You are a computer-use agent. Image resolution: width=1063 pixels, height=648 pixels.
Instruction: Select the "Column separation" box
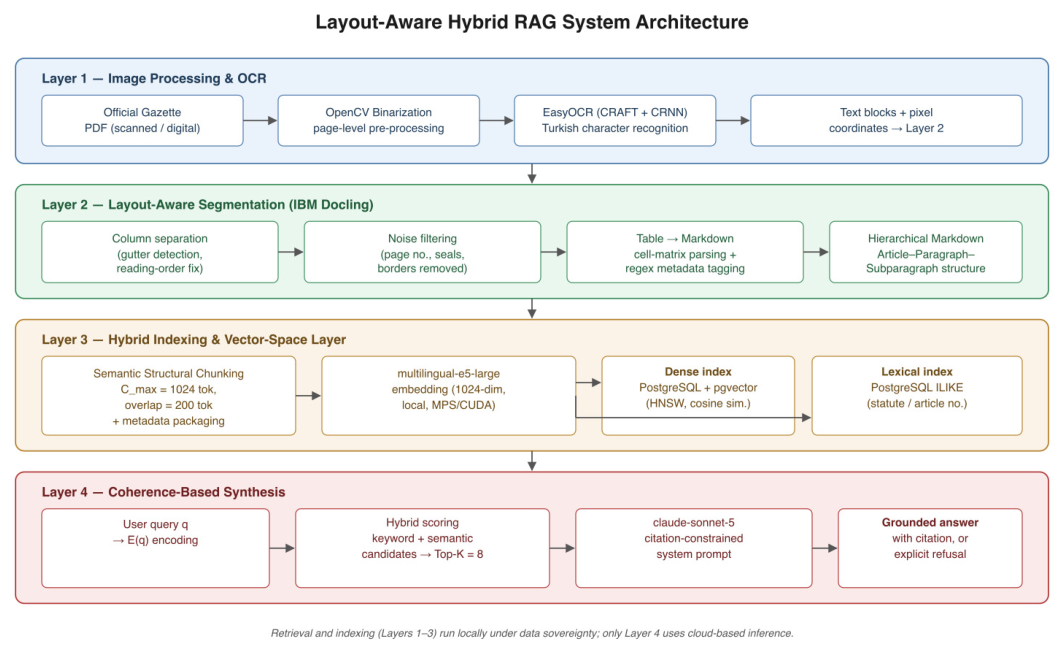[160, 252]
